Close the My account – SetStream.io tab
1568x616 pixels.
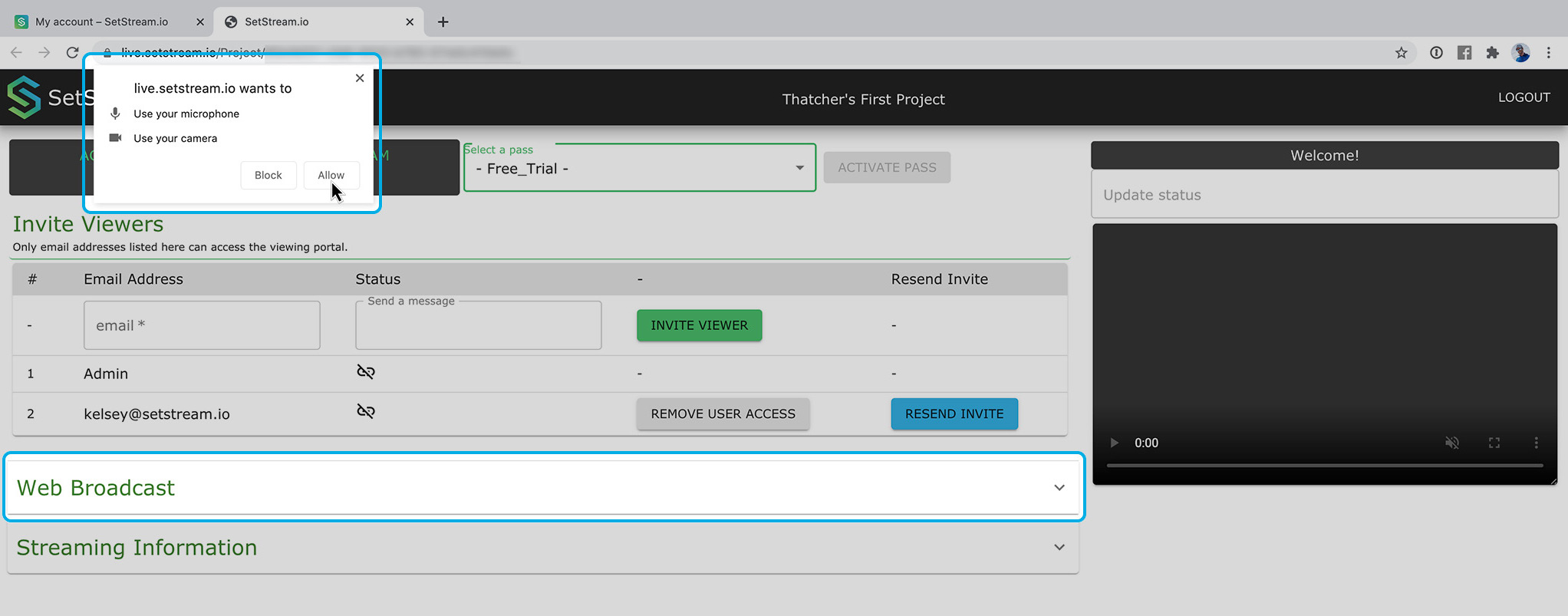[200, 21]
